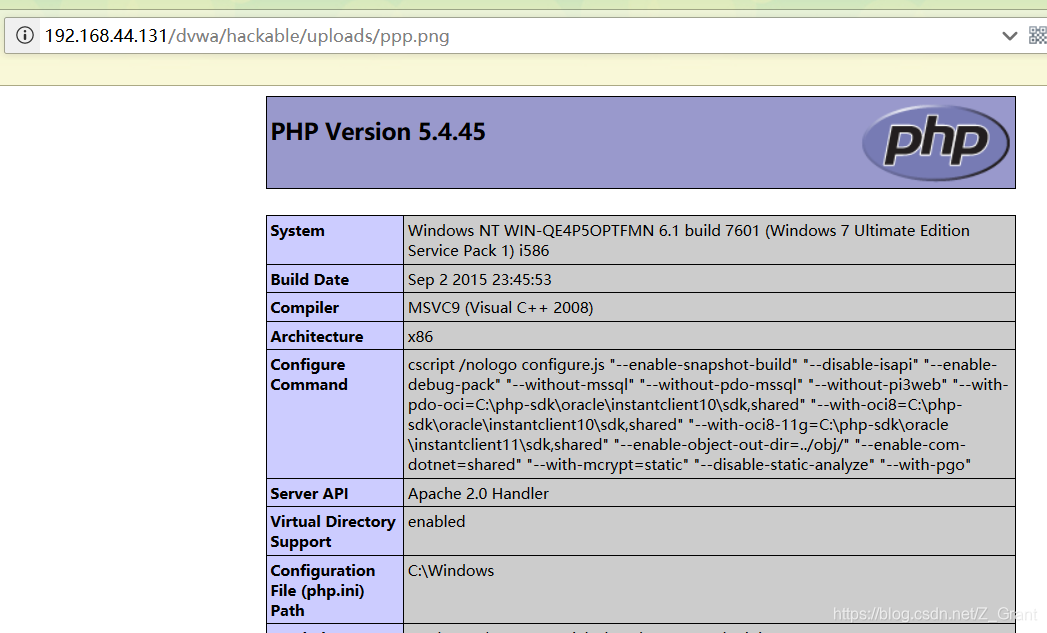Screen dimensions: 1047x633
Task: Click the 'x86' architecture value
Action: [x=420, y=337]
